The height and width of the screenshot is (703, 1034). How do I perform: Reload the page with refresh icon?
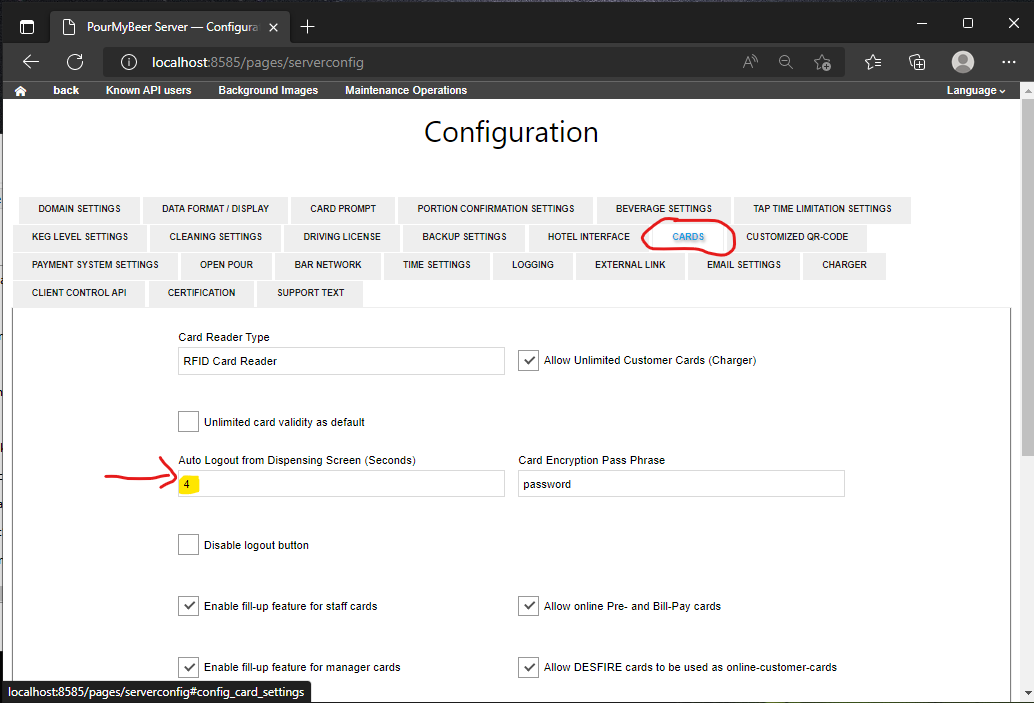(x=75, y=62)
